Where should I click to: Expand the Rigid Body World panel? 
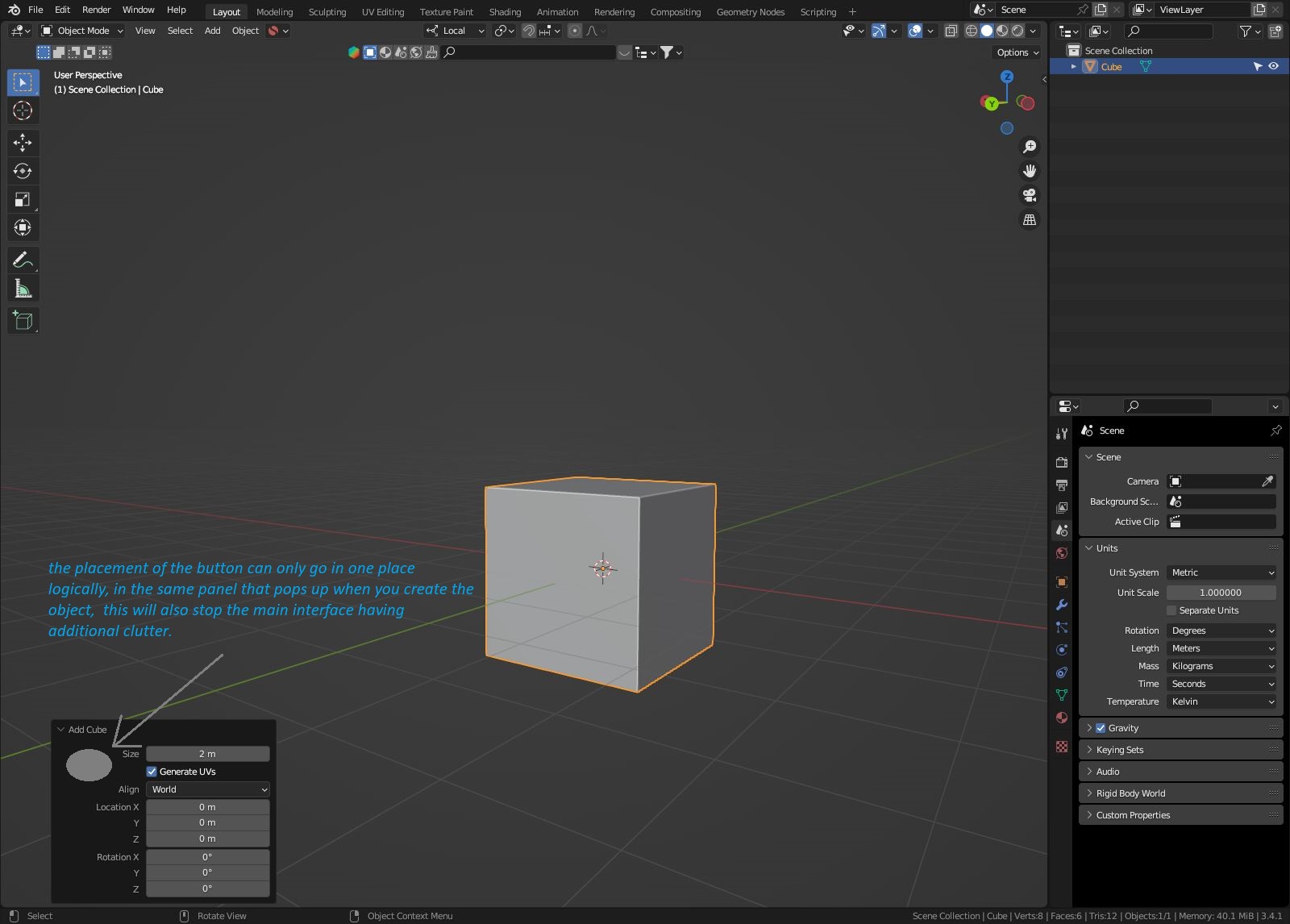[1180, 793]
